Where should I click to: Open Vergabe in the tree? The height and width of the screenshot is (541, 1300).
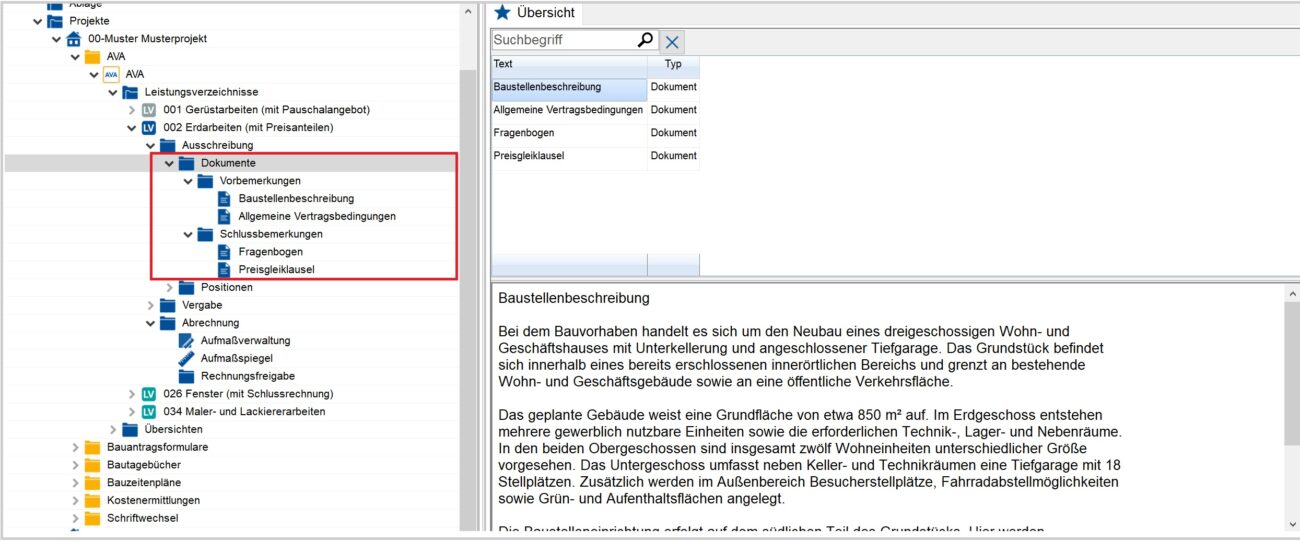click(x=202, y=305)
